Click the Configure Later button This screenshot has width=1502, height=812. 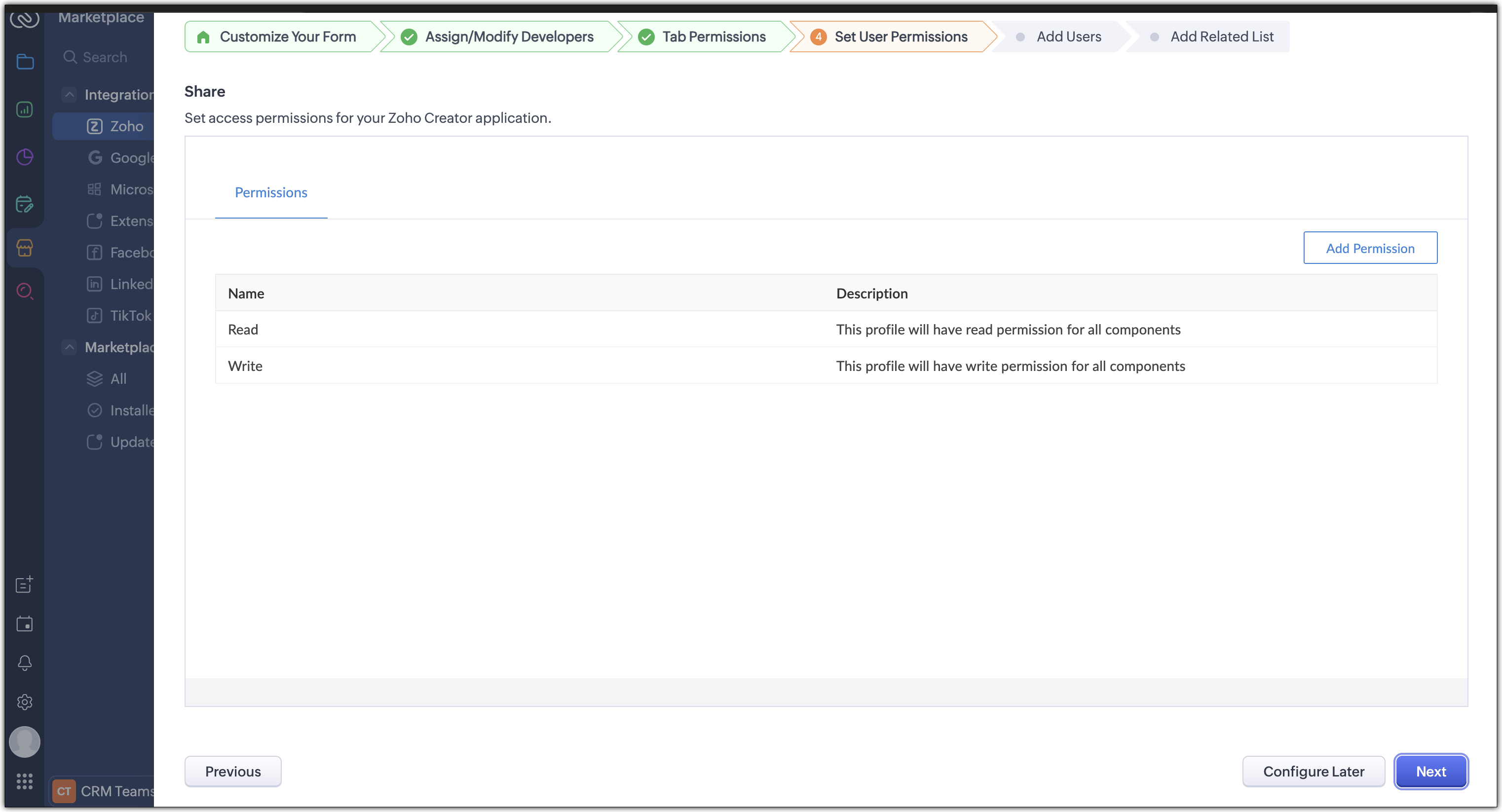pos(1313,771)
